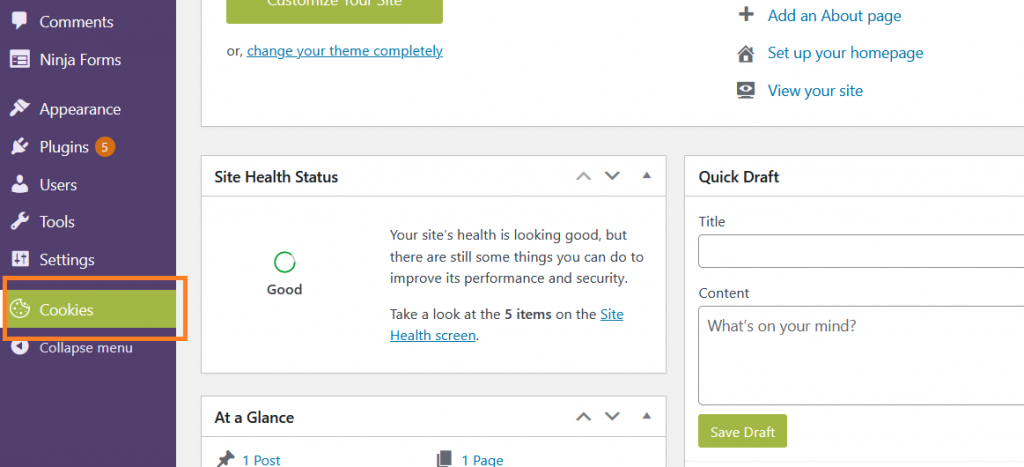This screenshot has width=1024, height=467.
Task: Collapse the Site Health Status panel
Action: pos(647,176)
